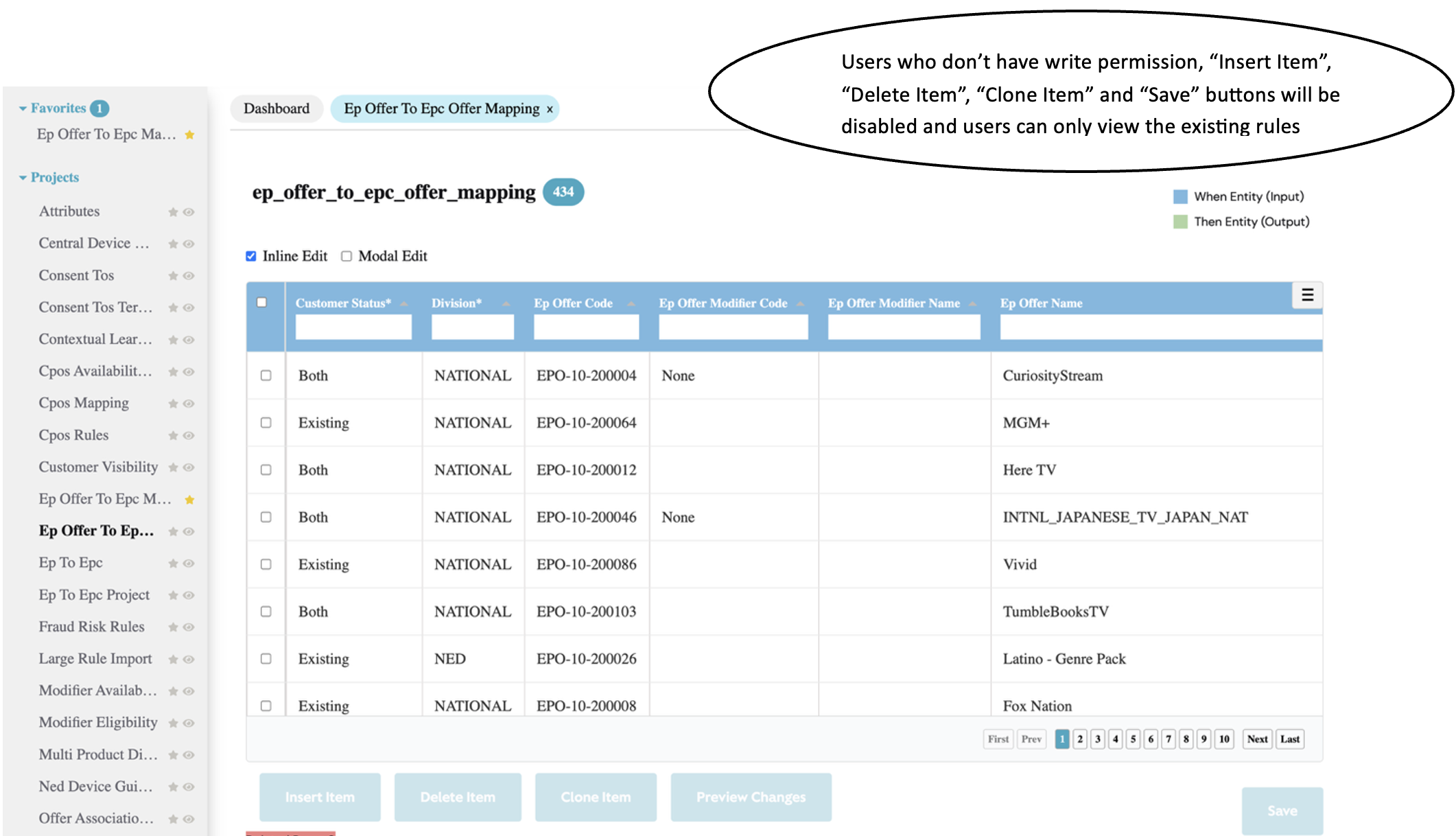1456x836 pixels.
Task: Star the Ep To Epc Project entry
Action: pyautogui.click(x=173, y=595)
